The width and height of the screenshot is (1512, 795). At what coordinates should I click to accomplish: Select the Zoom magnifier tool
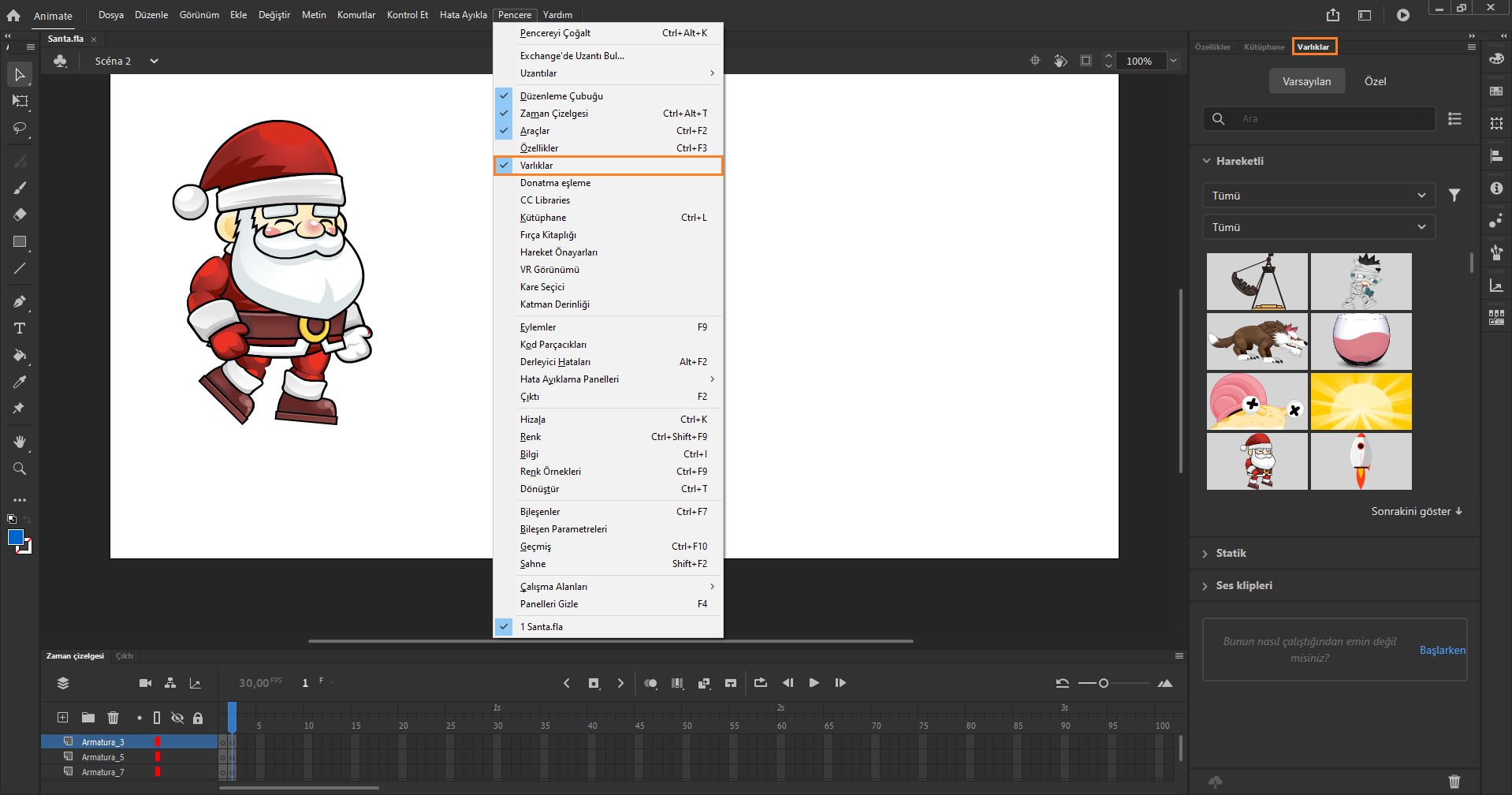tap(20, 468)
